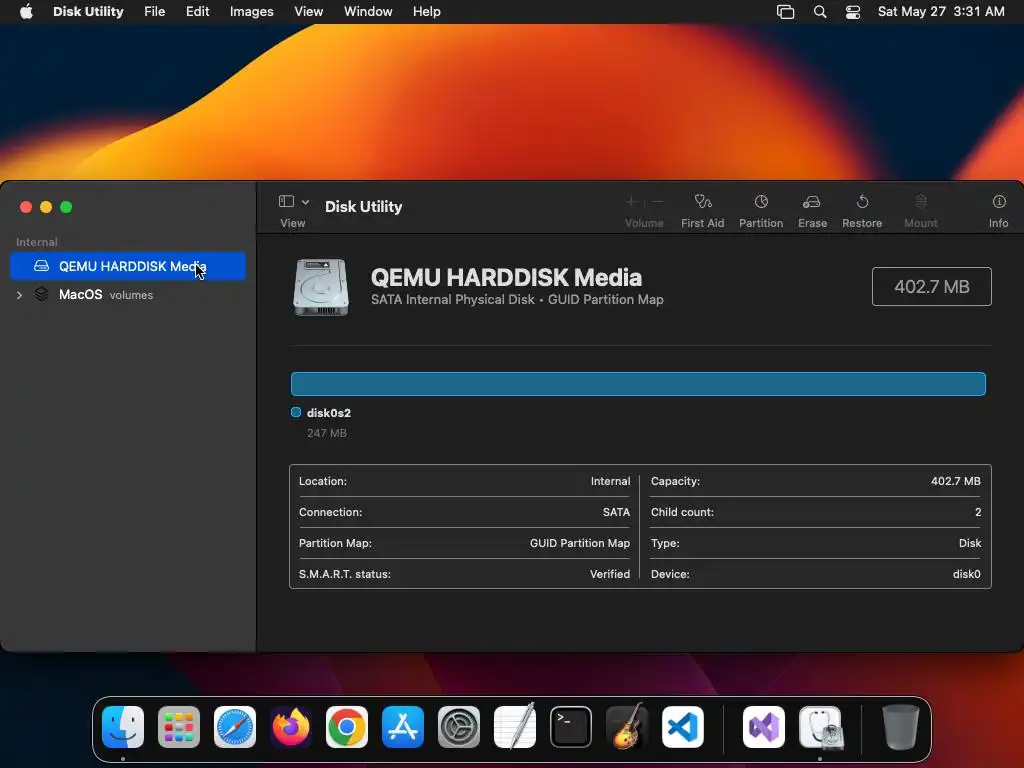The height and width of the screenshot is (768, 1024).
Task: Open Terminal from the Dock
Action: click(571, 727)
